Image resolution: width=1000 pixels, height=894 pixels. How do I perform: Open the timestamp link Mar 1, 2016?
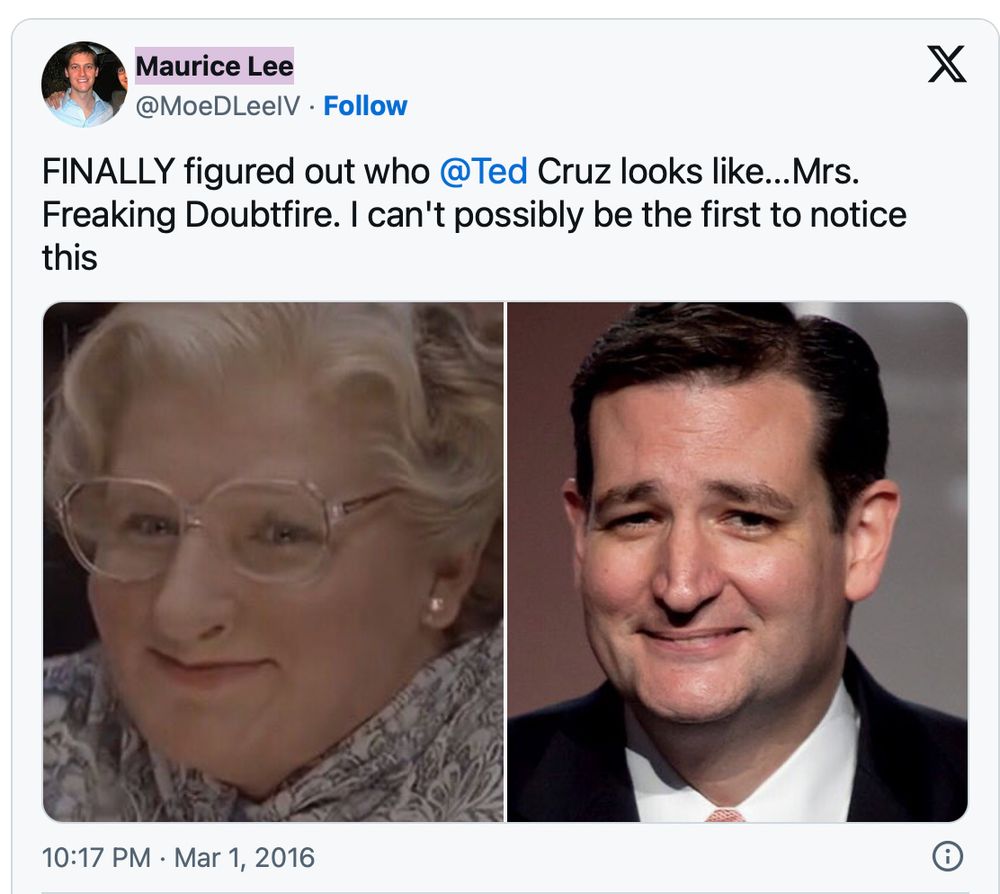pos(247,857)
